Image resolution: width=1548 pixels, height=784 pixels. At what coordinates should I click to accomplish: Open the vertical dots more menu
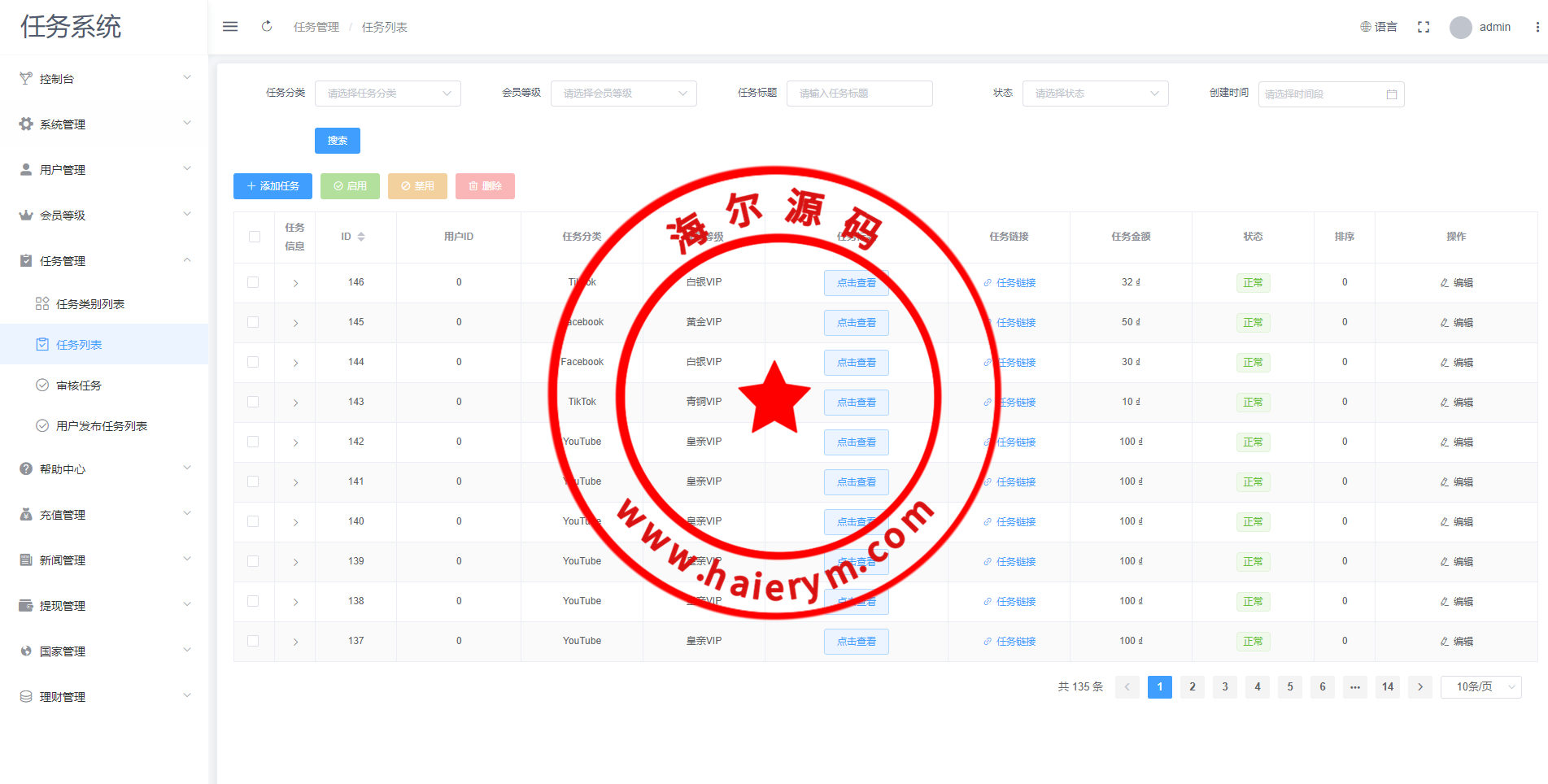tap(1537, 27)
